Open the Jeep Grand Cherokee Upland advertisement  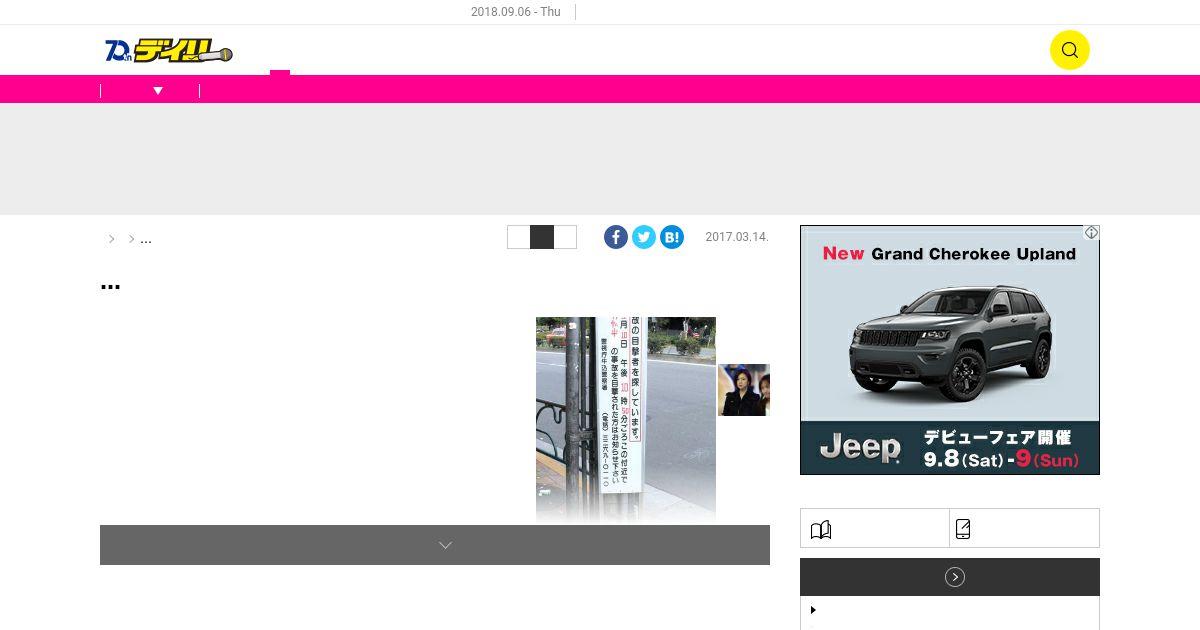(x=950, y=350)
